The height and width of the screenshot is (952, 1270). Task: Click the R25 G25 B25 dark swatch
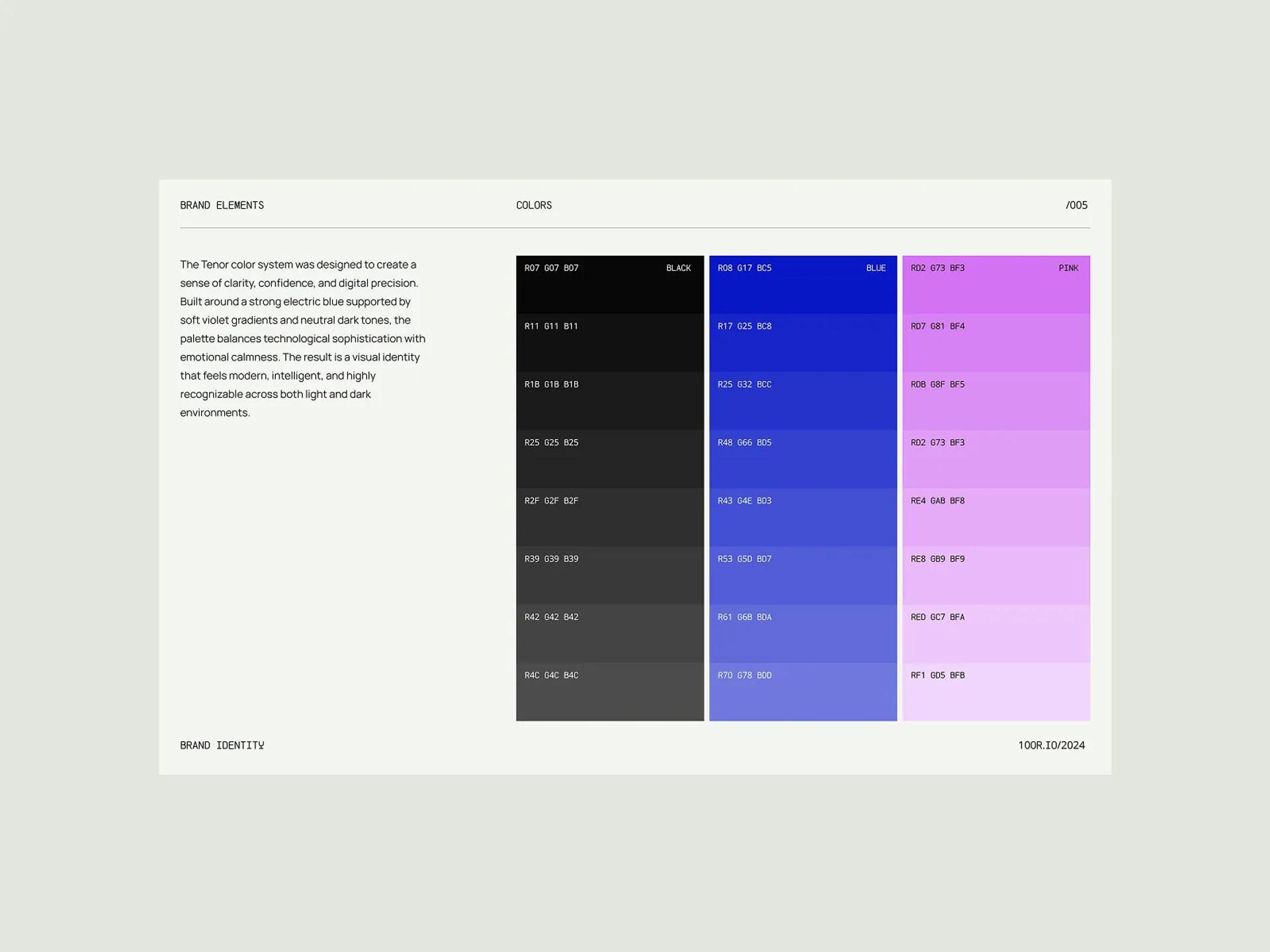point(610,459)
